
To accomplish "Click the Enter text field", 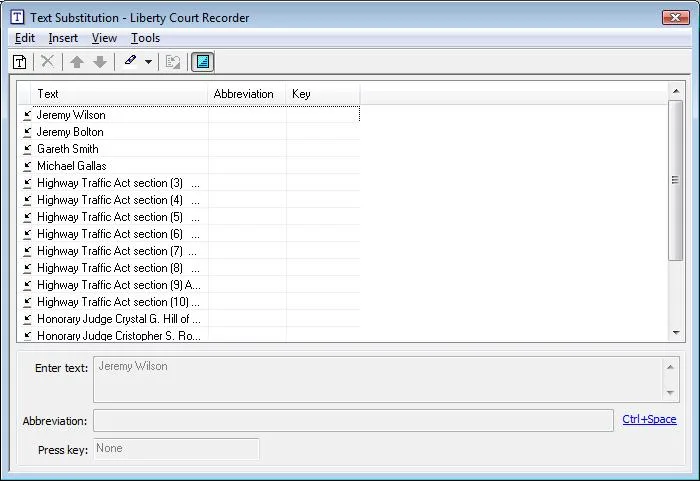I will tap(378, 379).
